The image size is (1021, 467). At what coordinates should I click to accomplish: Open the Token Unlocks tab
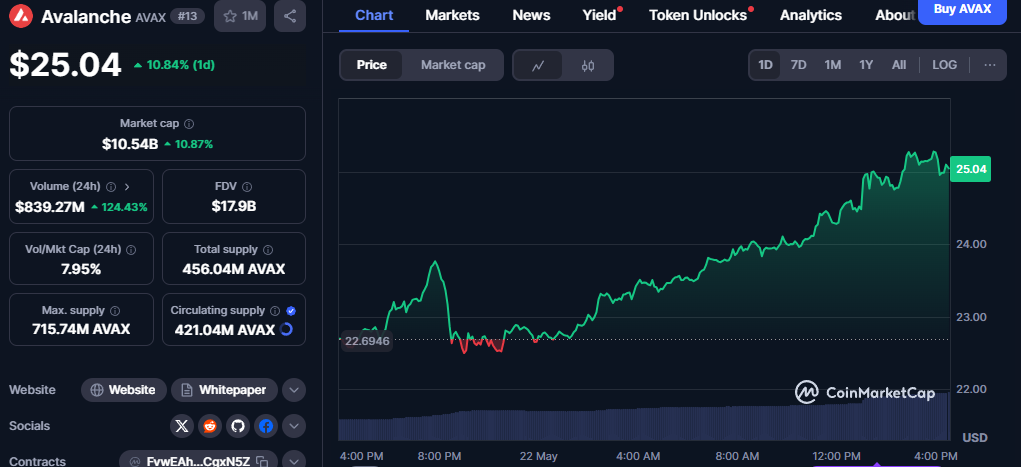click(x=698, y=15)
